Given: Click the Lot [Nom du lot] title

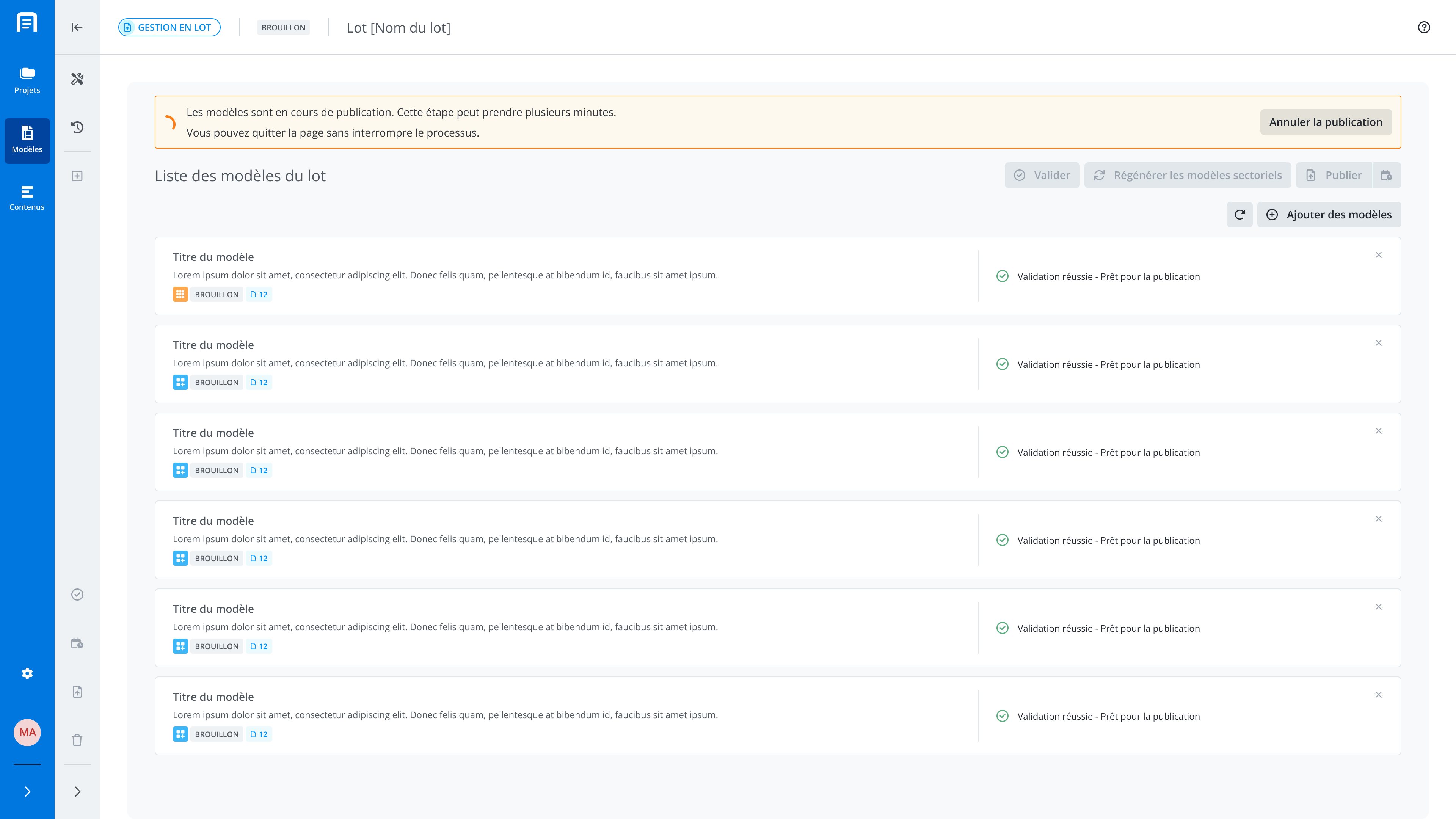Looking at the screenshot, I should coord(399,28).
